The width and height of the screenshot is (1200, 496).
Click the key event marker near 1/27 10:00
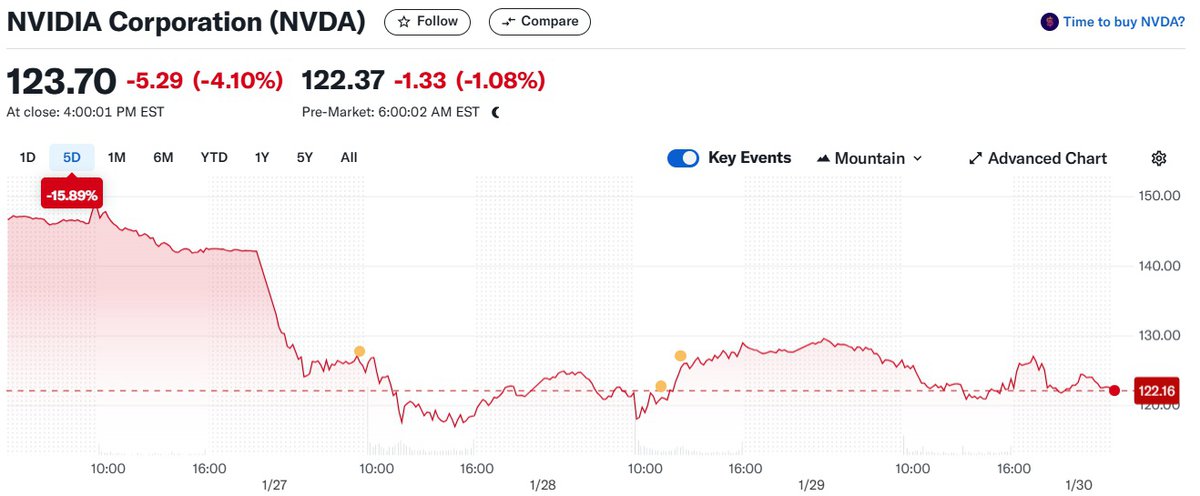(x=360, y=351)
